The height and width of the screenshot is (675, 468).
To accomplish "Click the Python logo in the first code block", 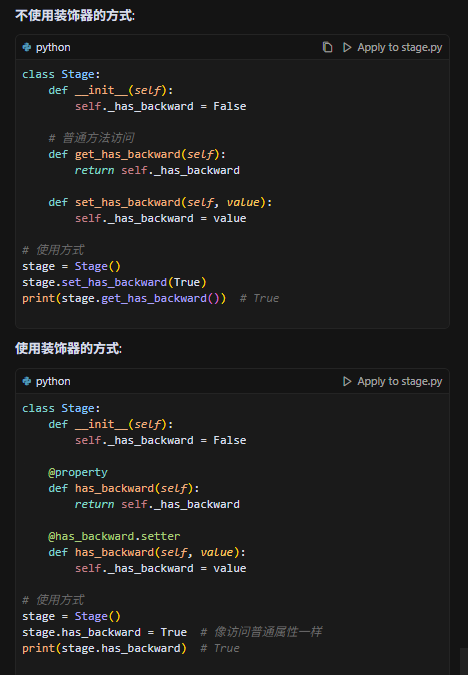I will [27, 47].
